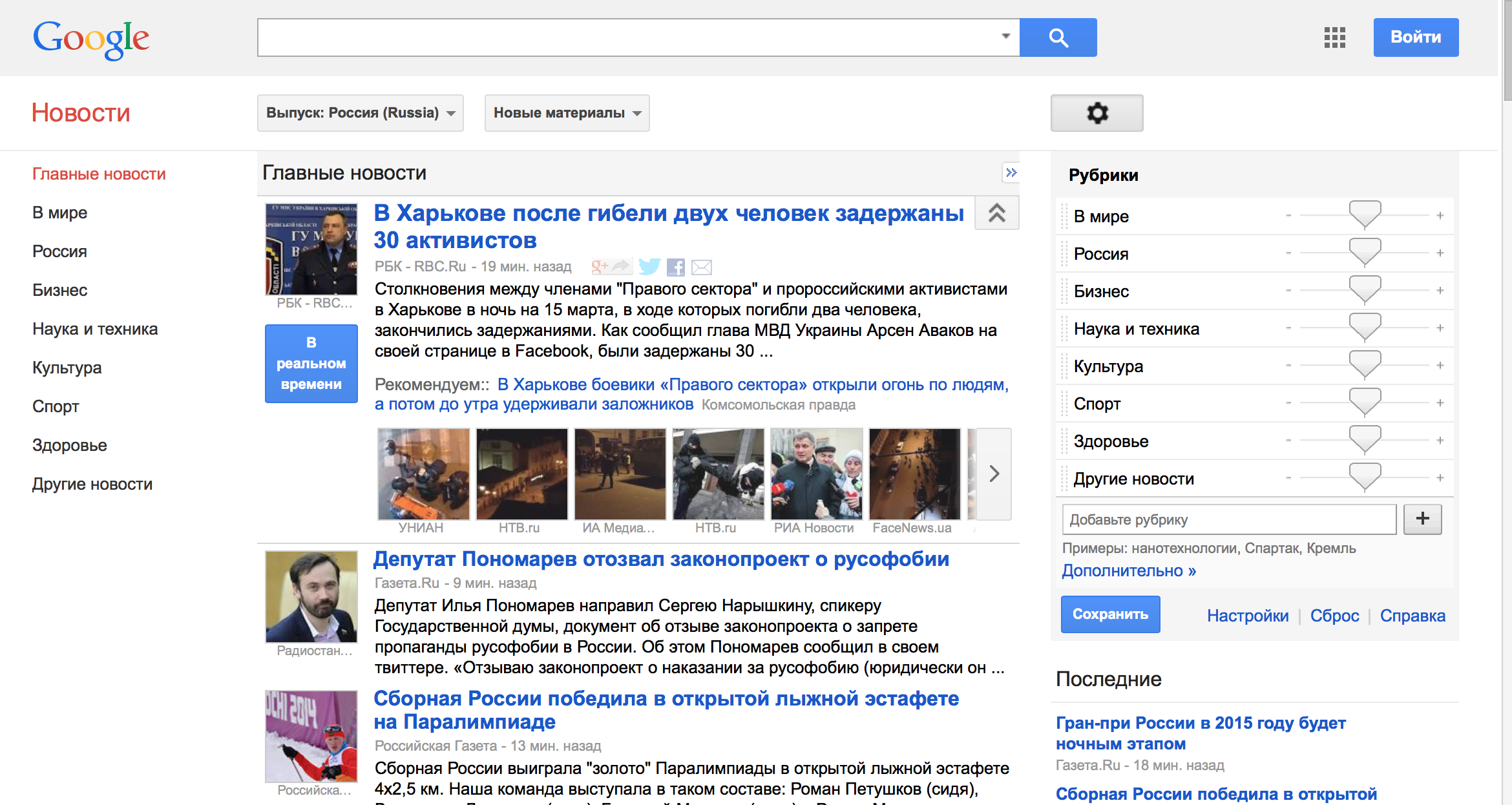The image size is (1512, 805).
Task: Click the blue search magnifier button
Action: (x=1058, y=37)
